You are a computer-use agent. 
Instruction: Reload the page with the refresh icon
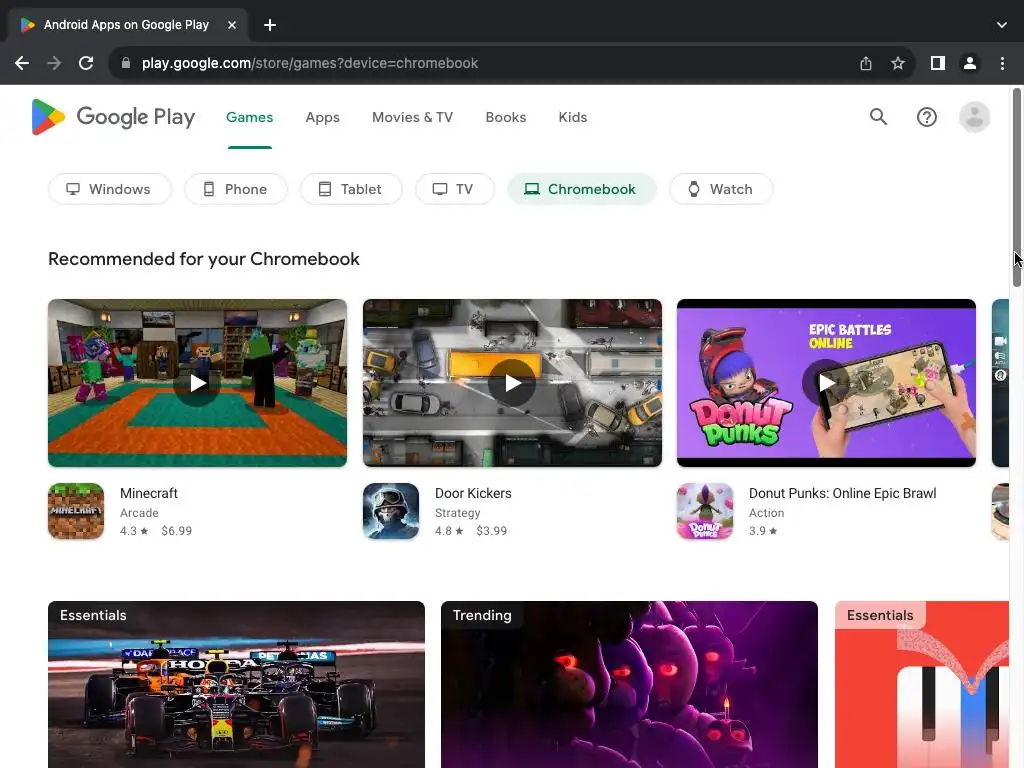pos(86,63)
